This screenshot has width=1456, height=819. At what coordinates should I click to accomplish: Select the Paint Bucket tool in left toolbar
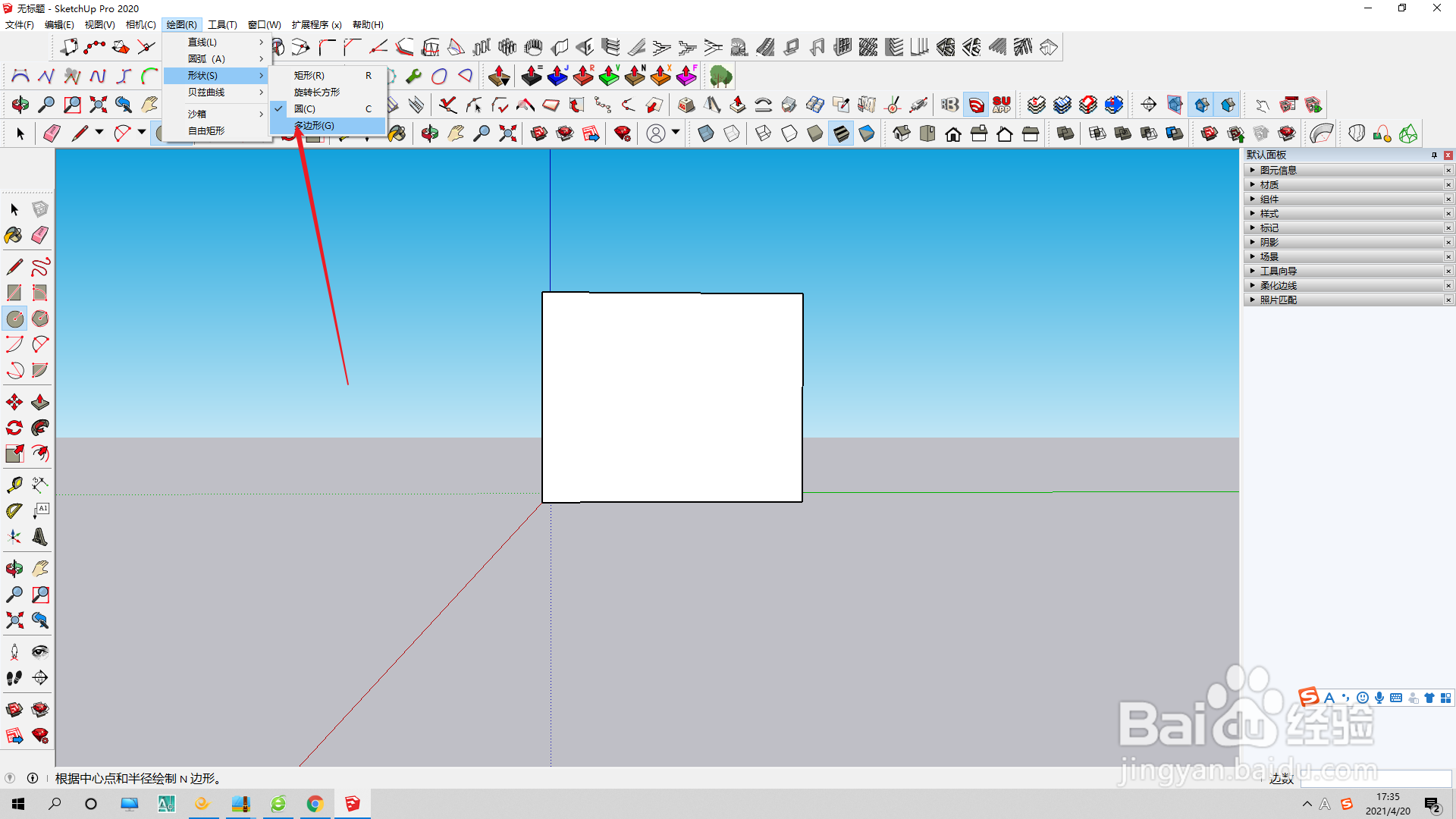14,235
